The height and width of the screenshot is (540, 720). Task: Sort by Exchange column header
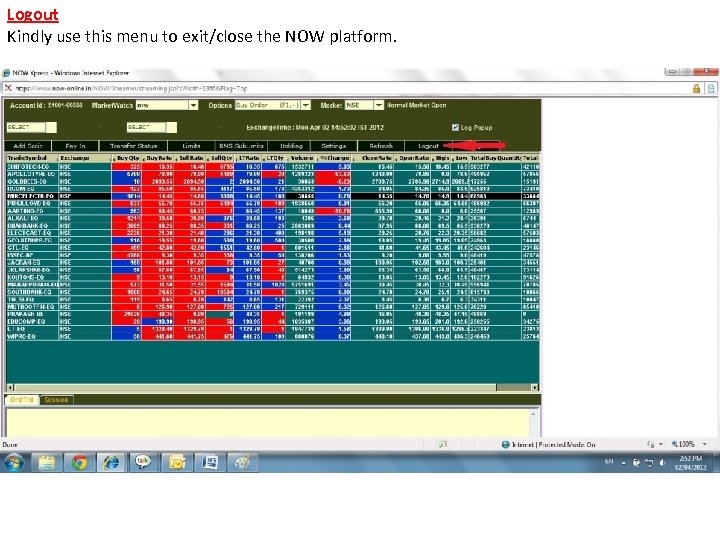click(x=85, y=158)
